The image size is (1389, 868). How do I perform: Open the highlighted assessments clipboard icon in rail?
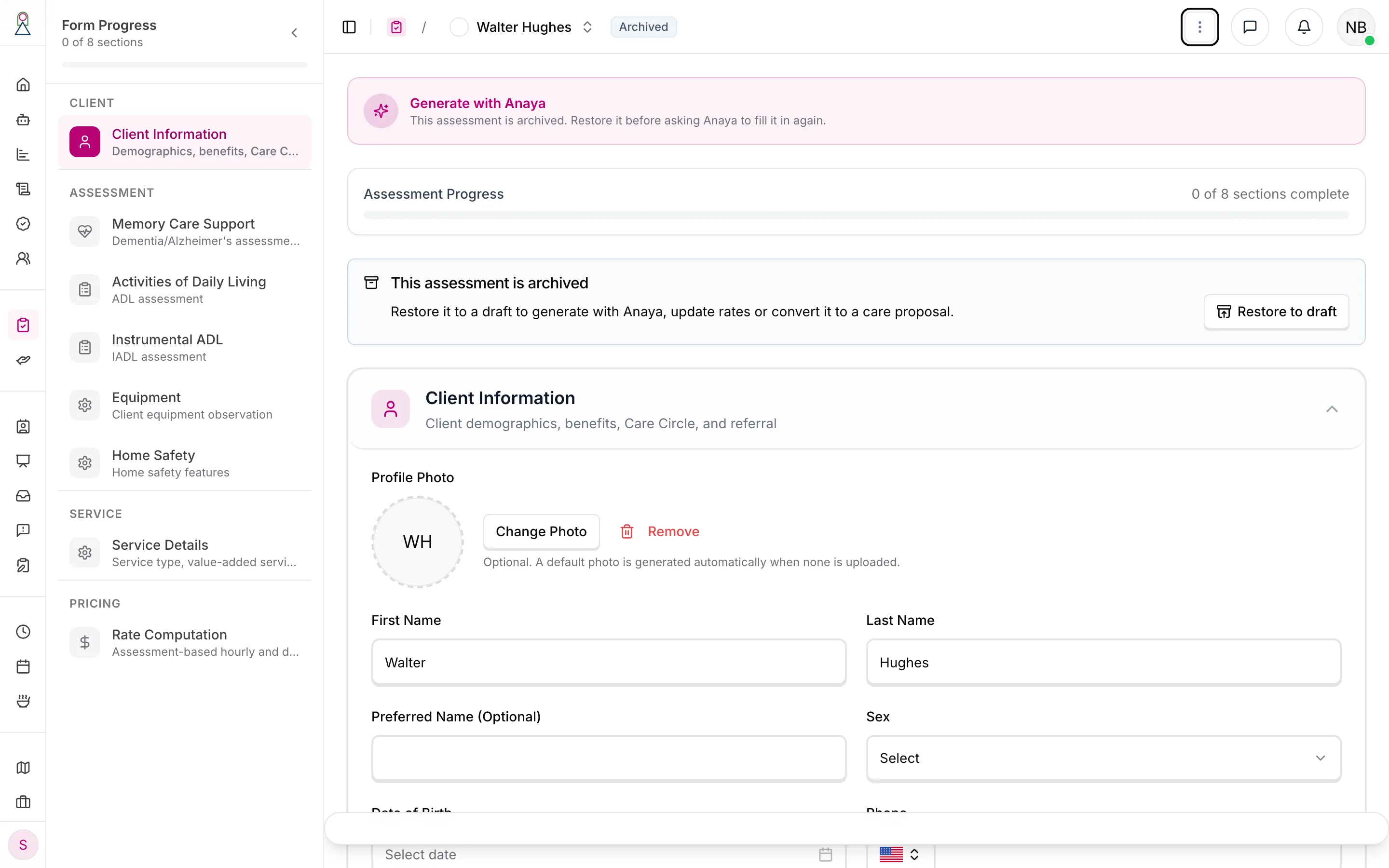coord(23,325)
